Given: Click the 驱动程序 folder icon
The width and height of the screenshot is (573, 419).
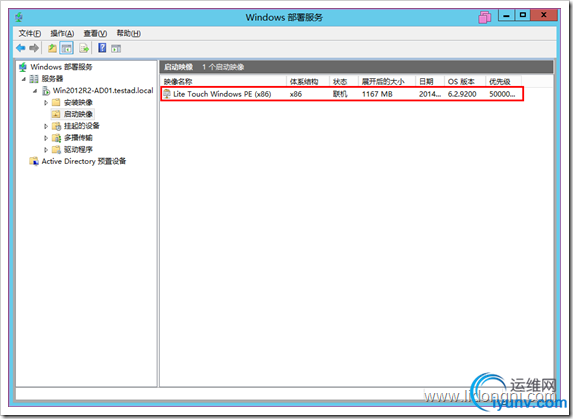Looking at the screenshot, I should click(56, 149).
